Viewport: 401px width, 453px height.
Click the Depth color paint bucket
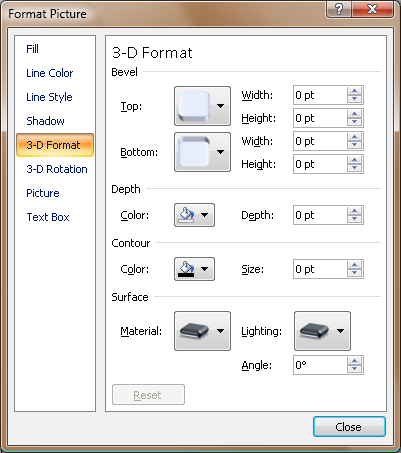pyautogui.click(x=187, y=215)
